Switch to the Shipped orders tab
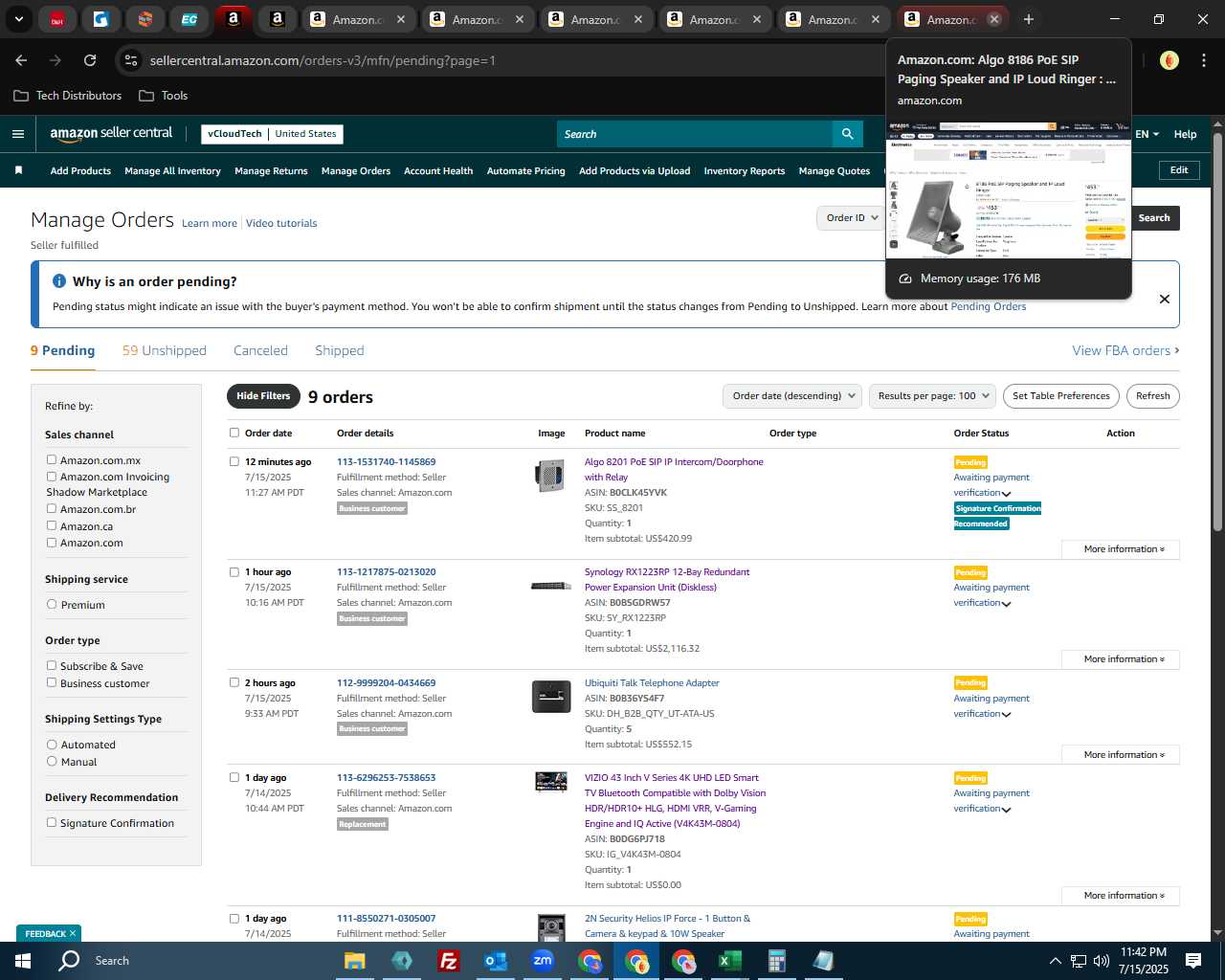The image size is (1225, 980). point(340,350)
